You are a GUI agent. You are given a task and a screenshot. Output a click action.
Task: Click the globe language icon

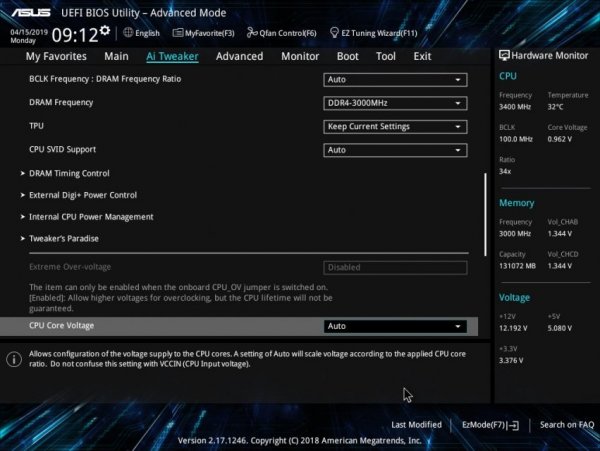point(128,33)
